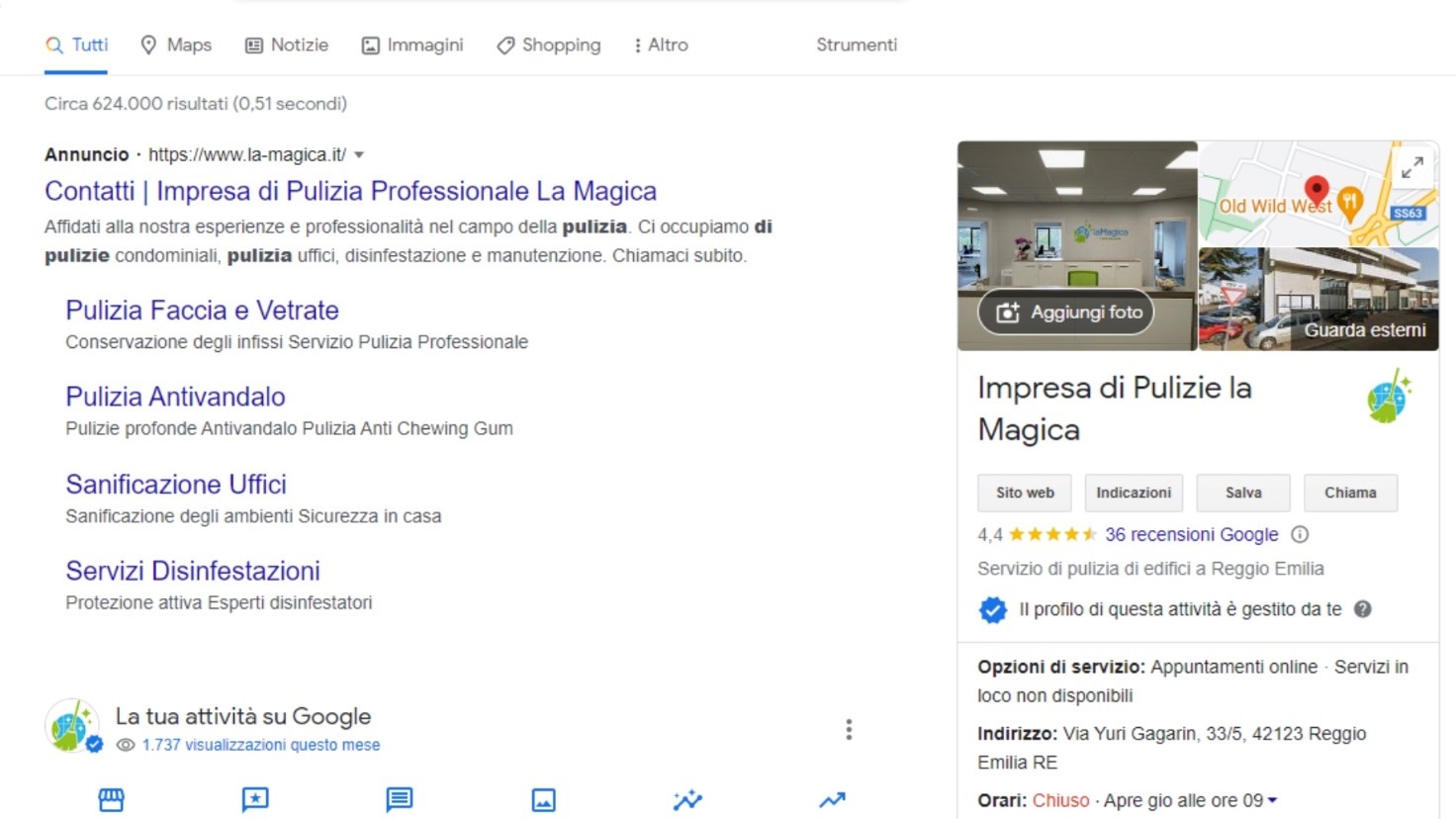Expand the ad URL dropdown arrow
This screenshot has height=819, width=1456.
(359, 155)
